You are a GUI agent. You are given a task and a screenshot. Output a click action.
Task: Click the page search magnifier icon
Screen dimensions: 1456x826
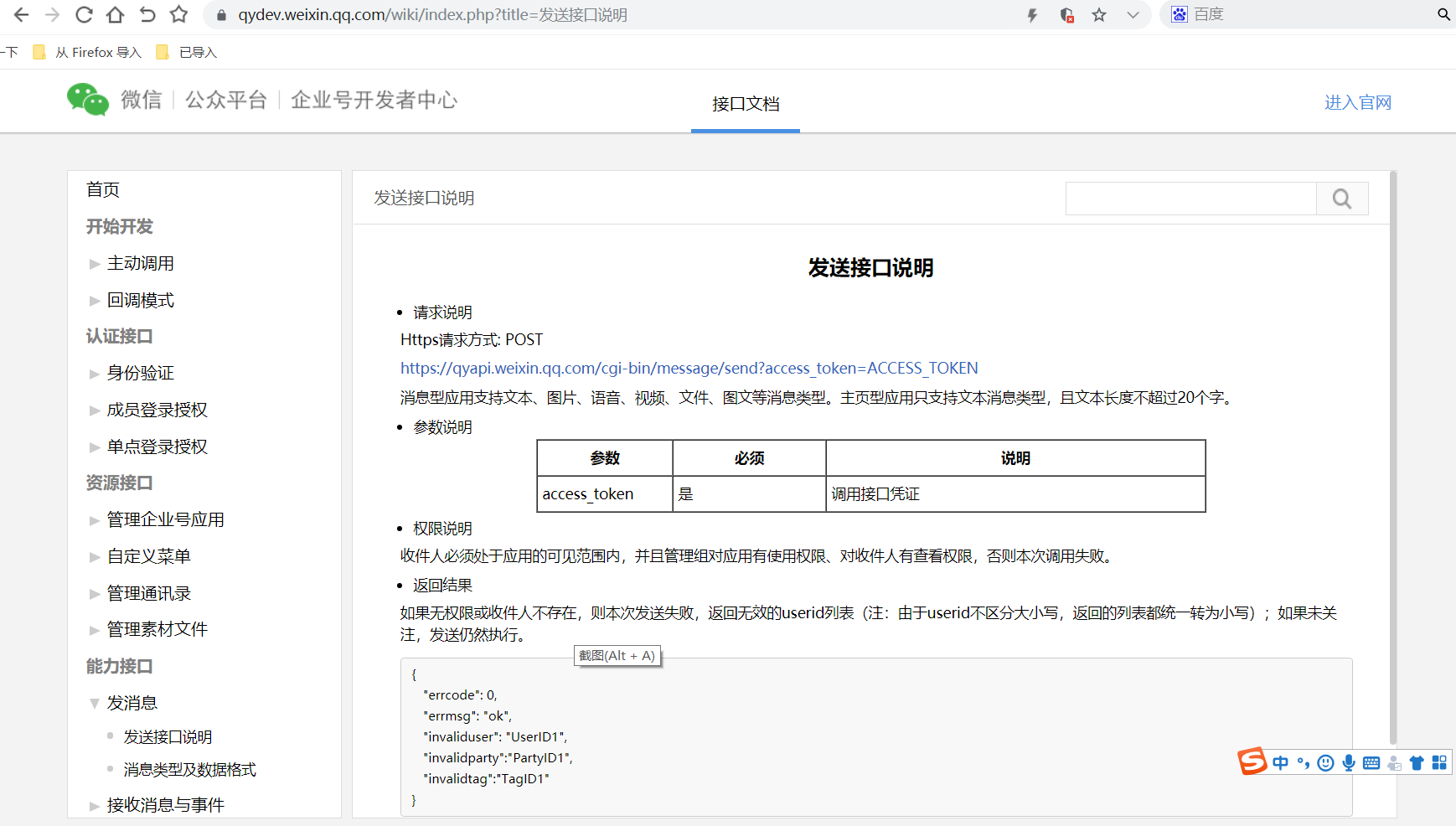pos(1342,199)
